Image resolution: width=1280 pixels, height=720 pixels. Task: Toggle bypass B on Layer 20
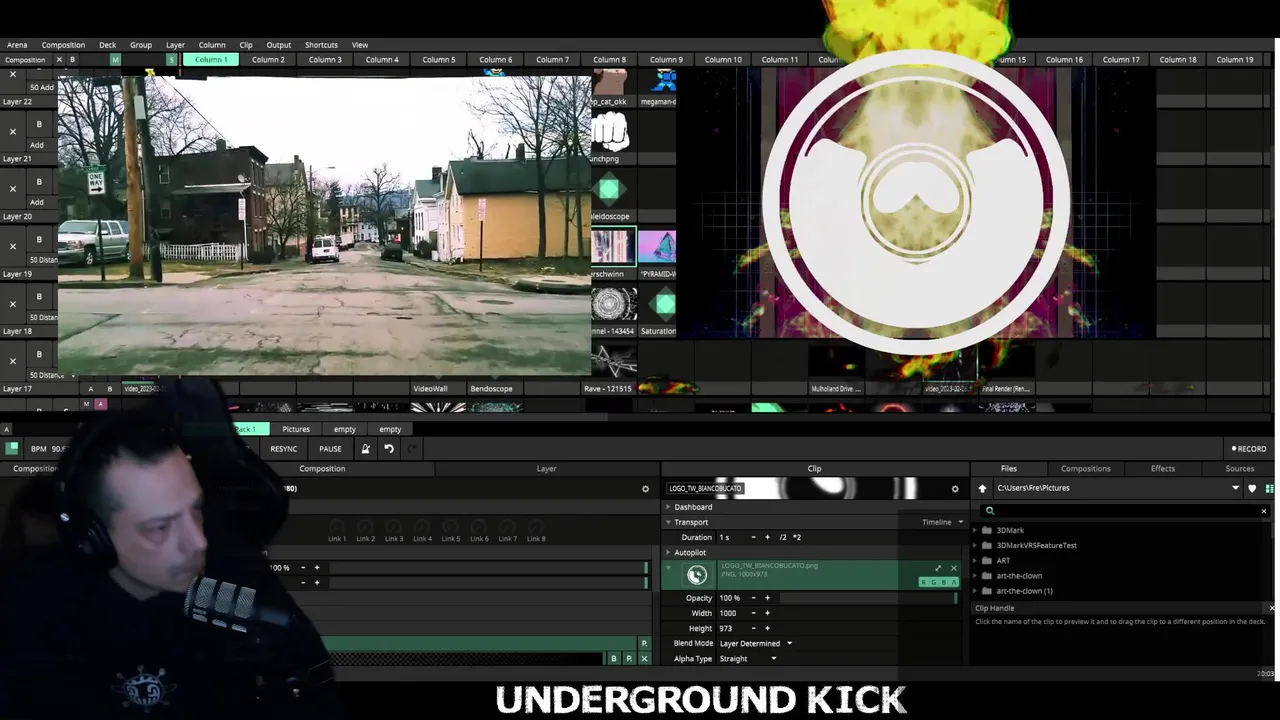[39, 181]
